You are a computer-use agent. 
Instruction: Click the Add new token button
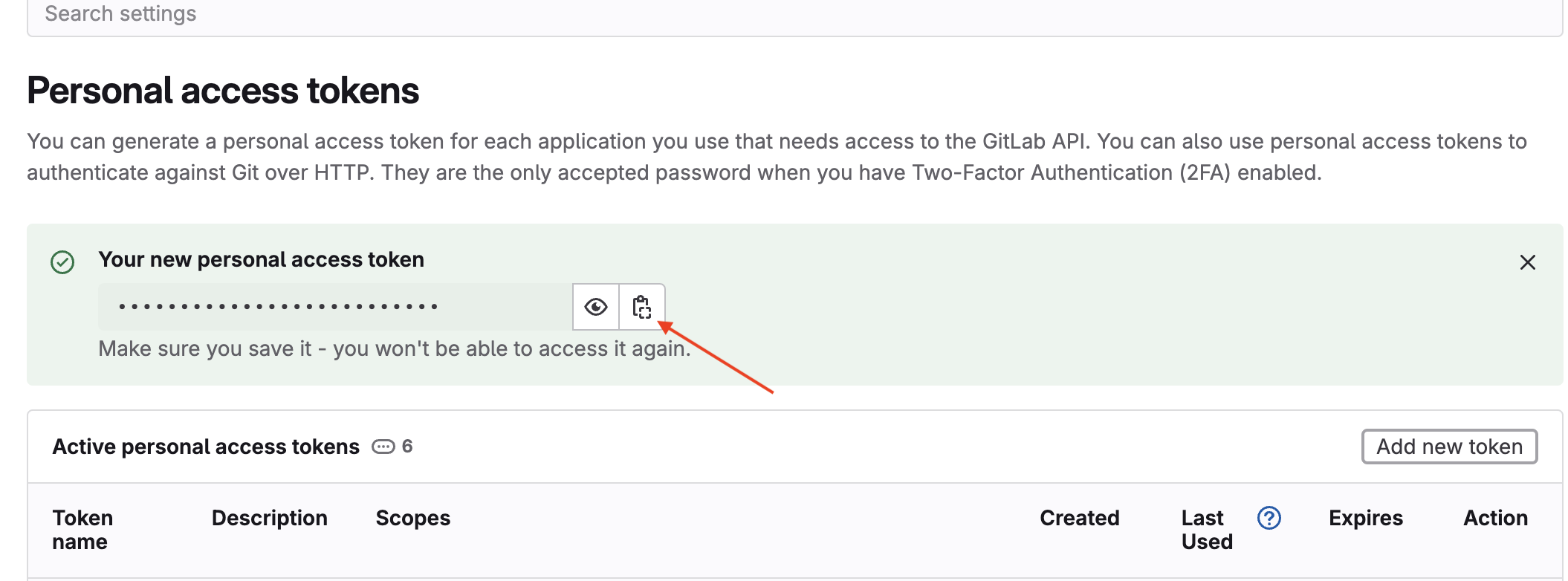pos(1449,447)
